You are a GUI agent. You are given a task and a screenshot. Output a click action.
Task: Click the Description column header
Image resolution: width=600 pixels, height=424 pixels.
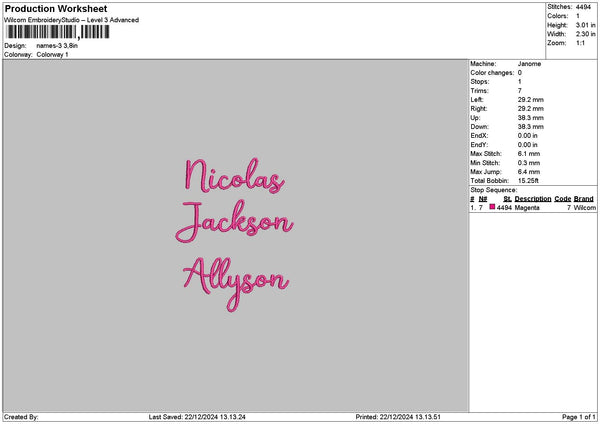(x=533, y=199)
